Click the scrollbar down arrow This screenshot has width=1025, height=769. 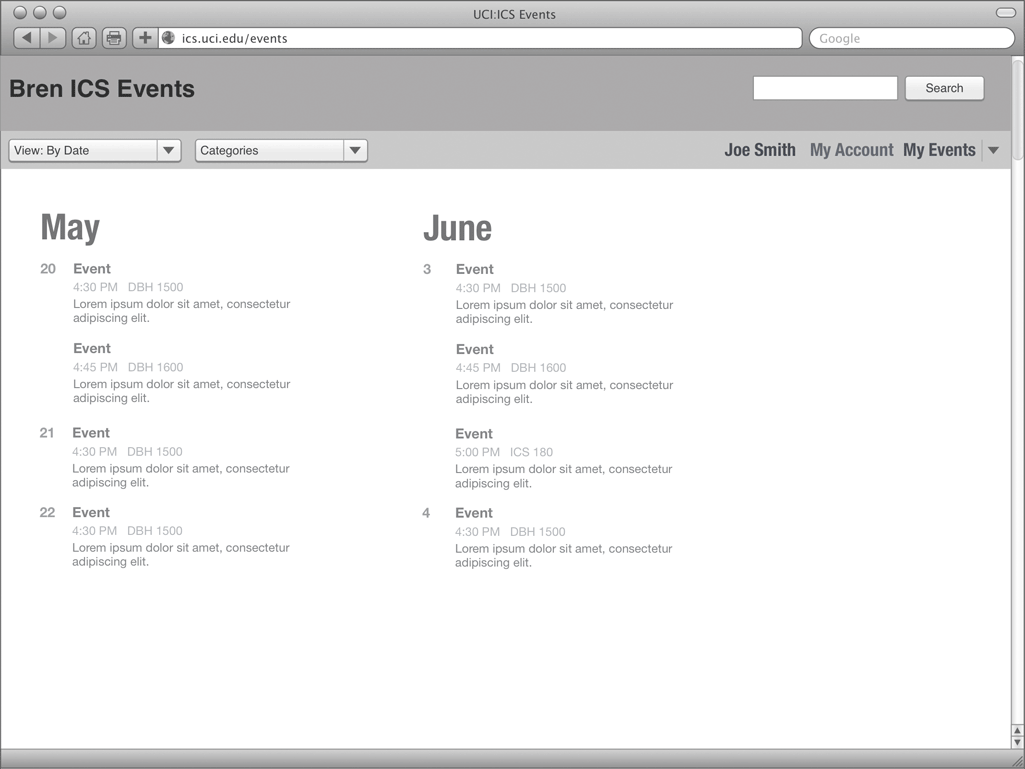tap(1018, 742)
